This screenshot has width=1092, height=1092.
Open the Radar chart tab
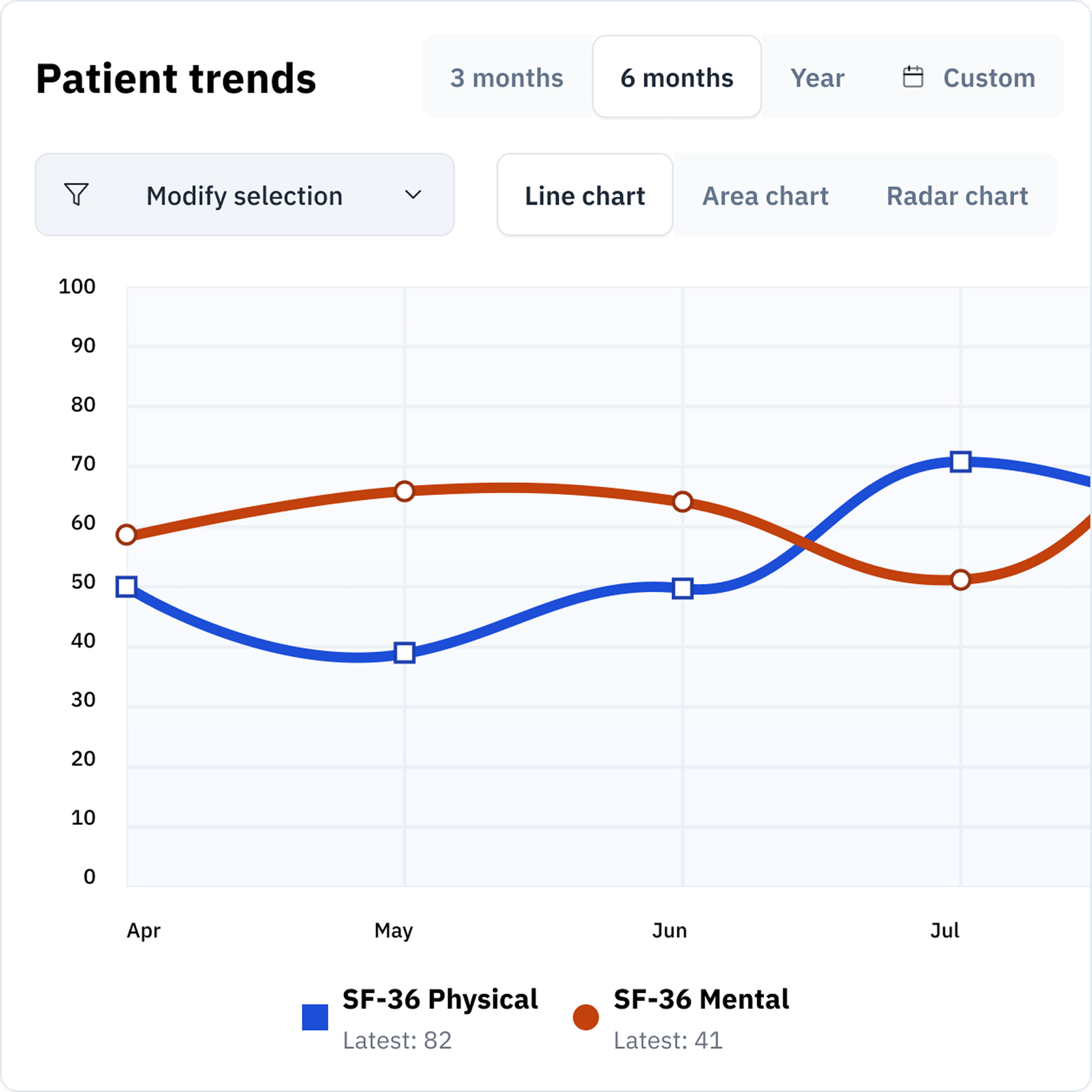[957, 196]
